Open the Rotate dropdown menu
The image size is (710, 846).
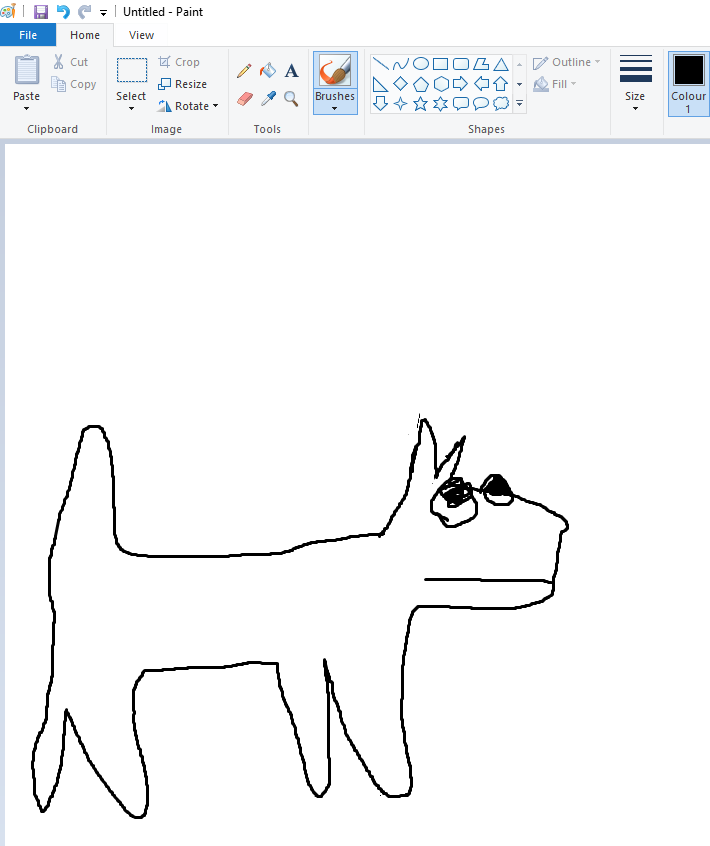click(188, 106)
